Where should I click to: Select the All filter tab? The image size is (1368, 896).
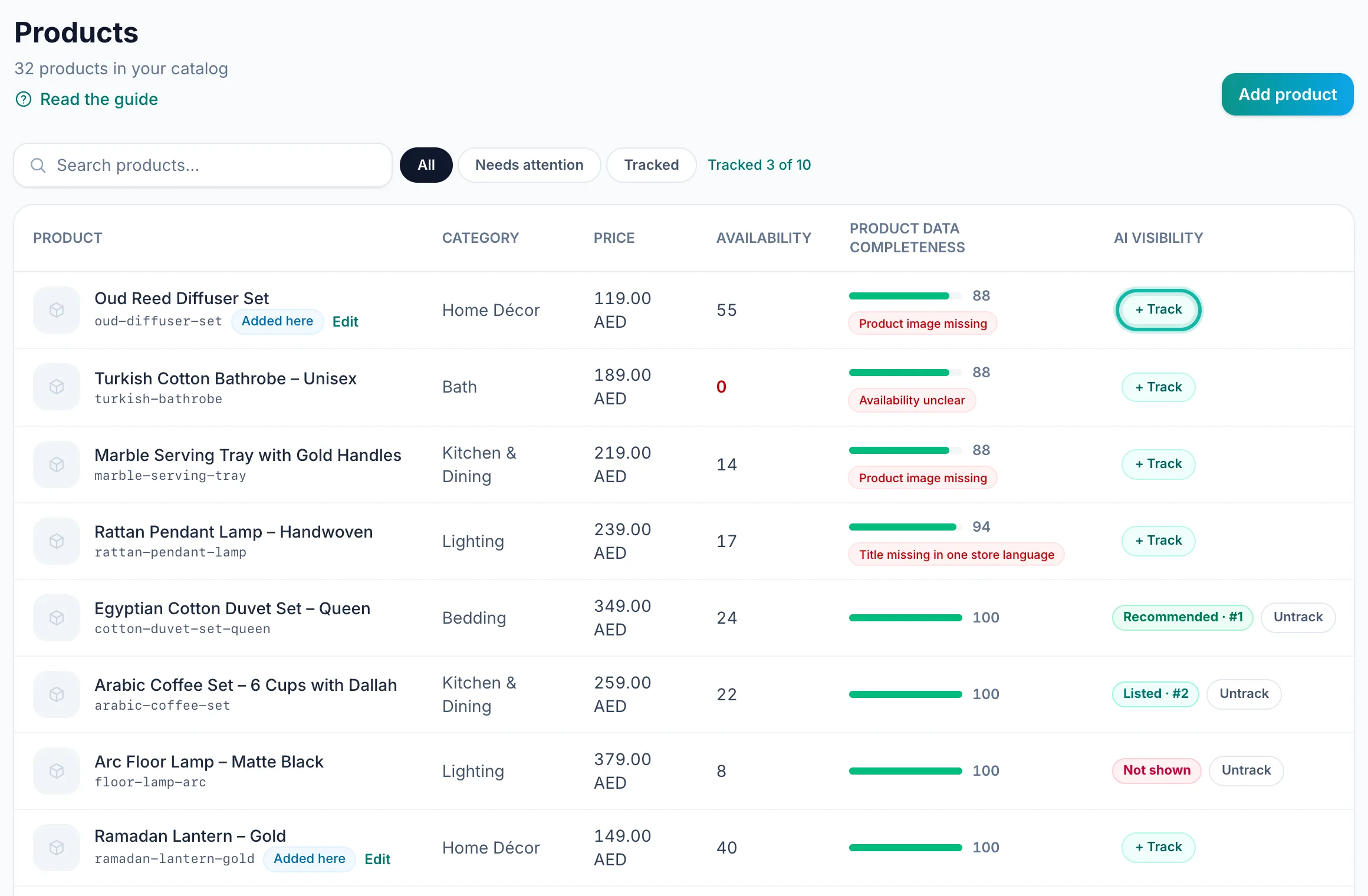tap(426, 165)
